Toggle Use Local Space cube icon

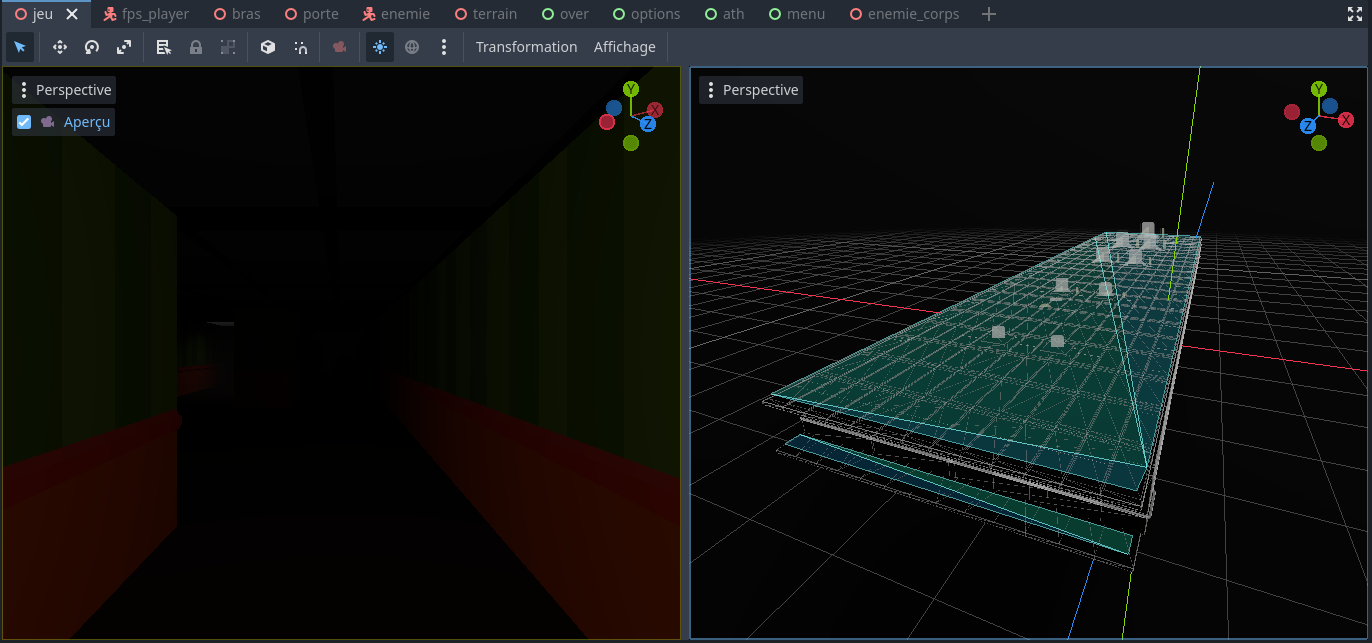point(268,47)
